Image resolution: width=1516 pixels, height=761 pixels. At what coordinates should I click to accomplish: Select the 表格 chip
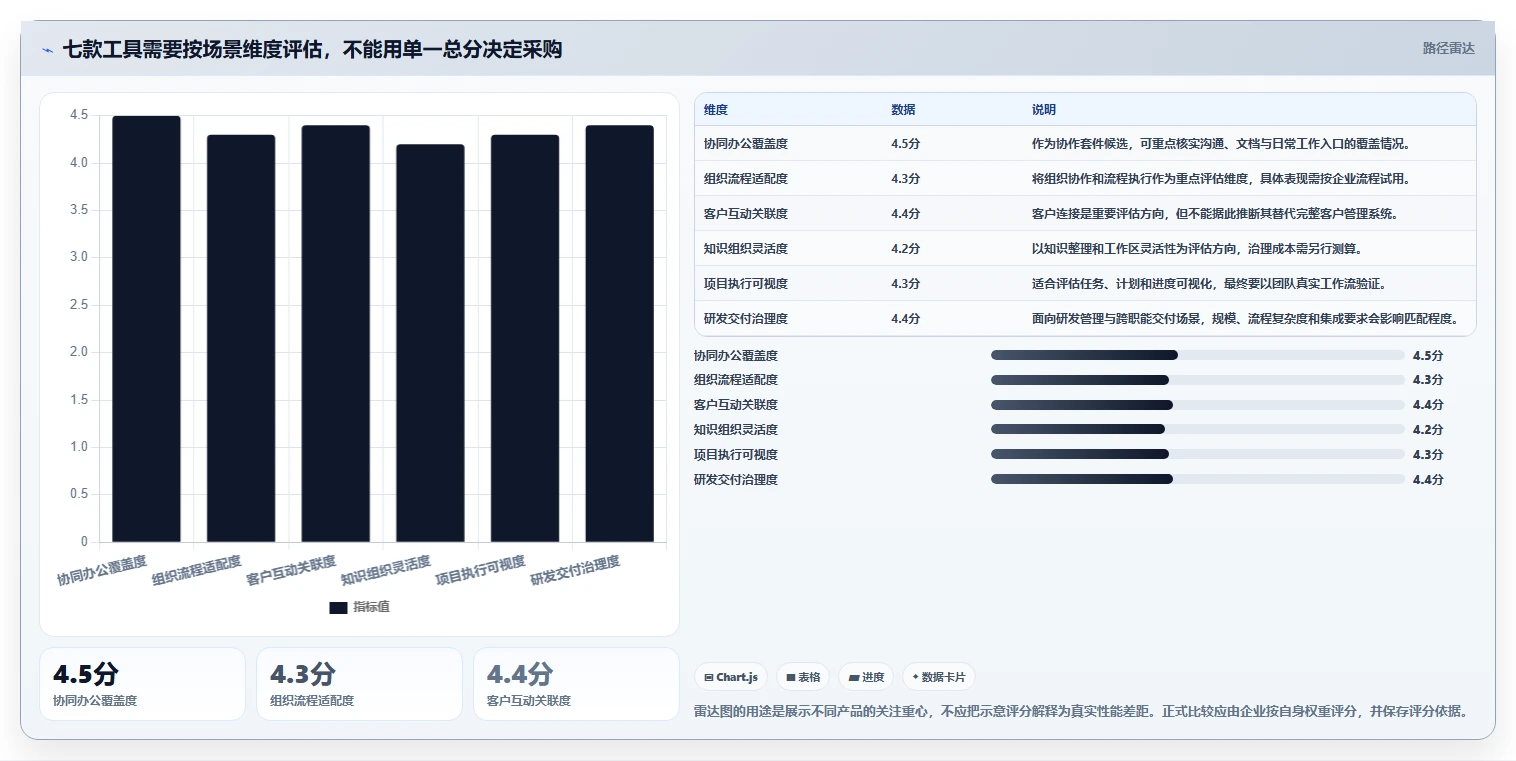(803, 677)
